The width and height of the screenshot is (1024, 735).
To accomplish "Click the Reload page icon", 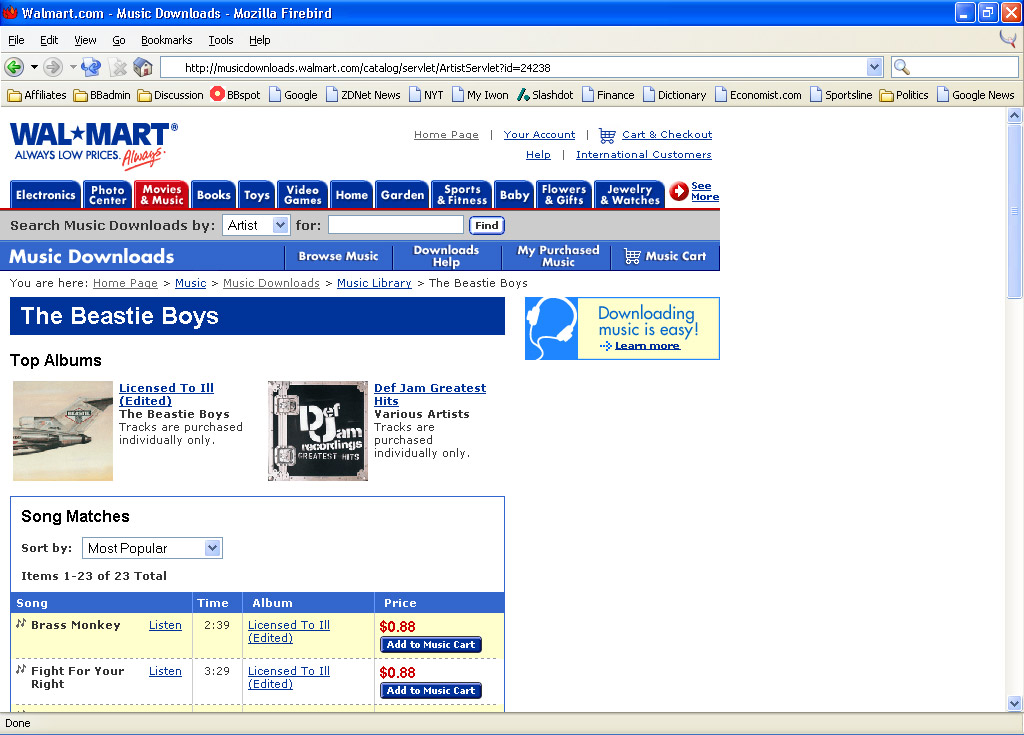I will click(91, 67).
